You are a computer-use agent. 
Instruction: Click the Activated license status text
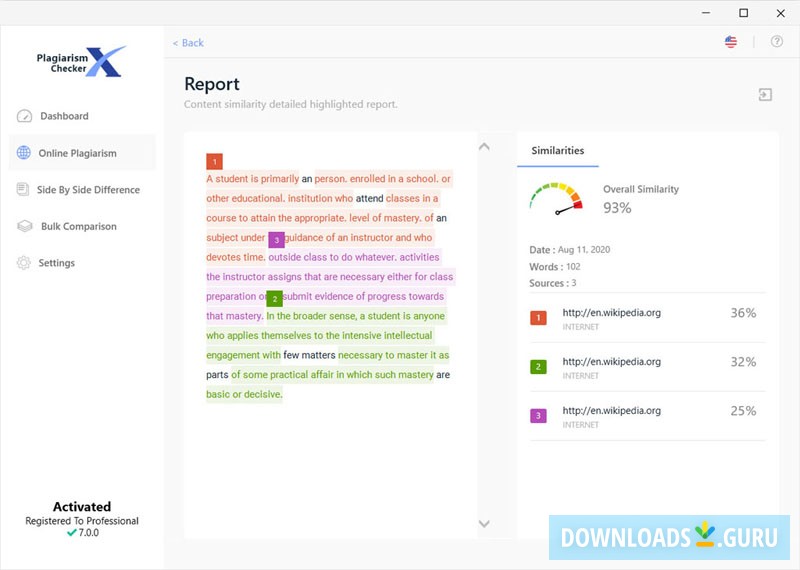click(x=82, y=506)
